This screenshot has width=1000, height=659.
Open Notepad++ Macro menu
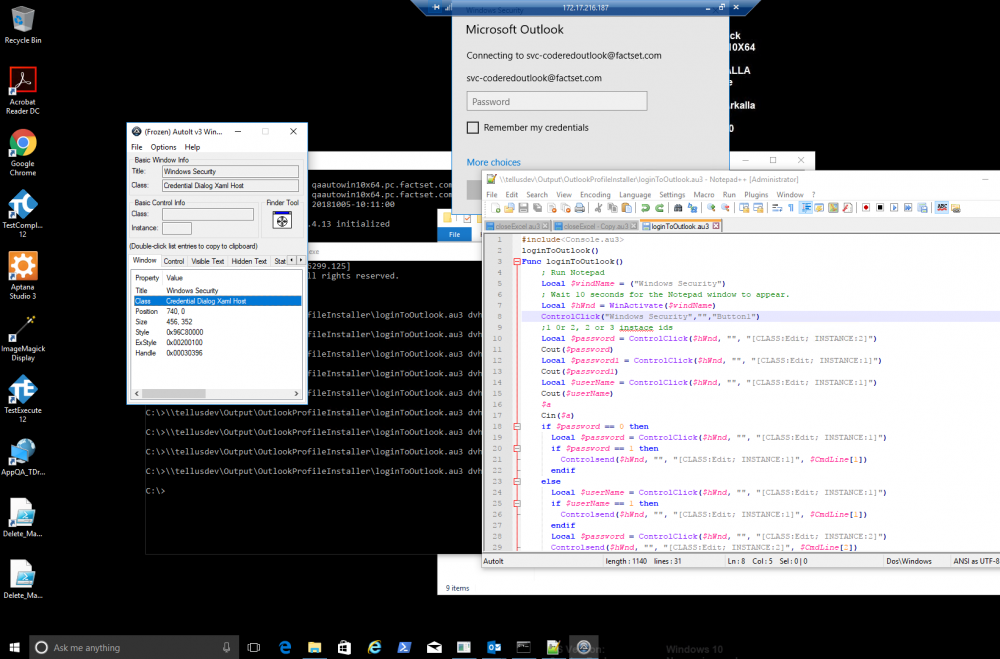[703, 195]
